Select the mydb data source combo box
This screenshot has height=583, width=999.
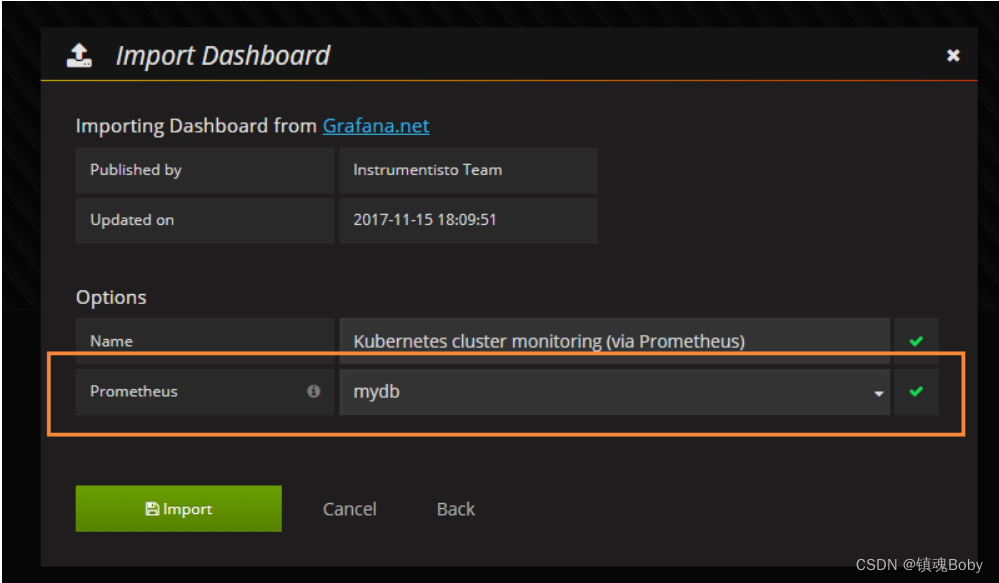(x=614, y=392)
